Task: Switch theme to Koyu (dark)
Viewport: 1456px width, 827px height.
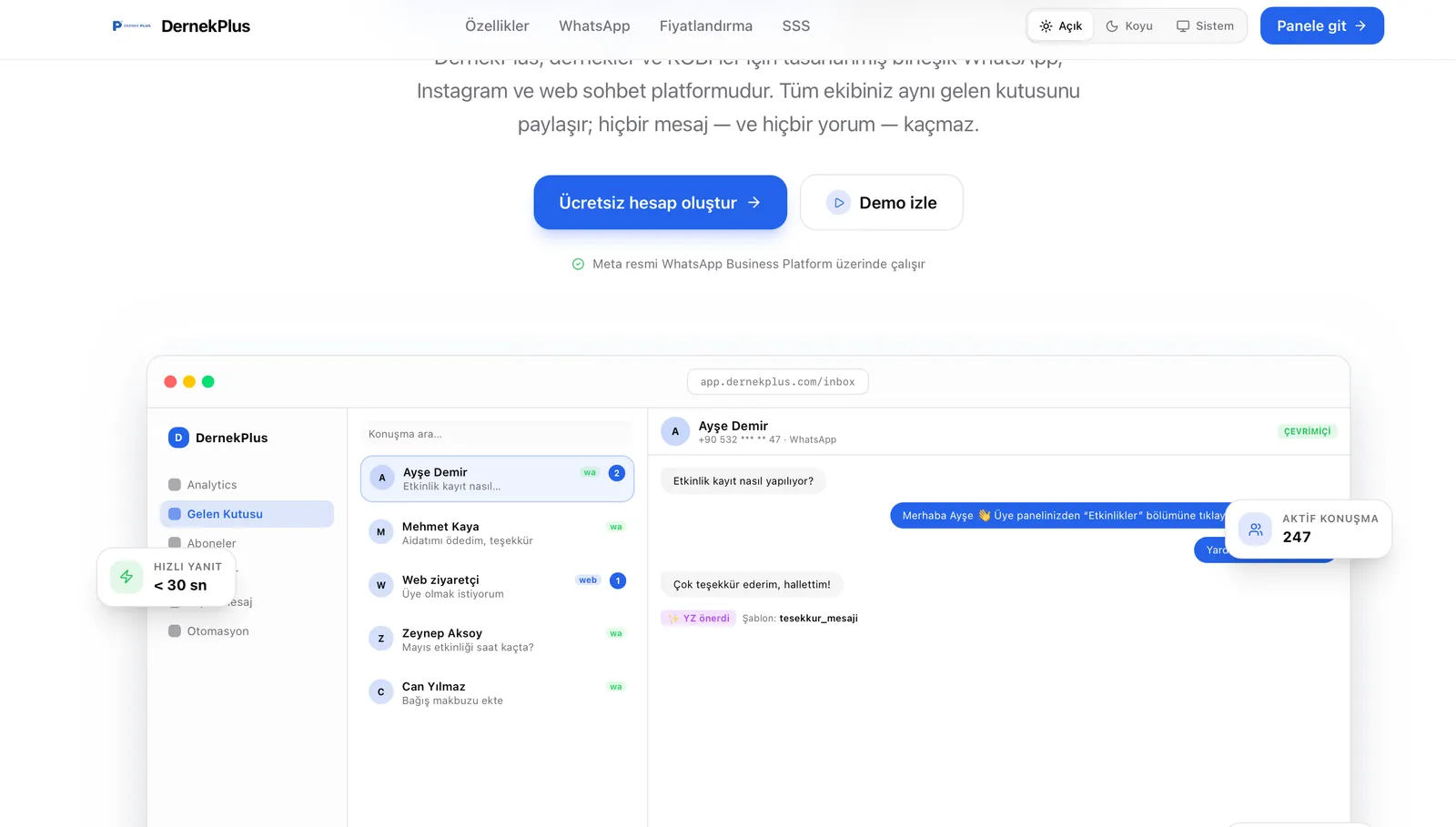Action: coord(1129,26)
